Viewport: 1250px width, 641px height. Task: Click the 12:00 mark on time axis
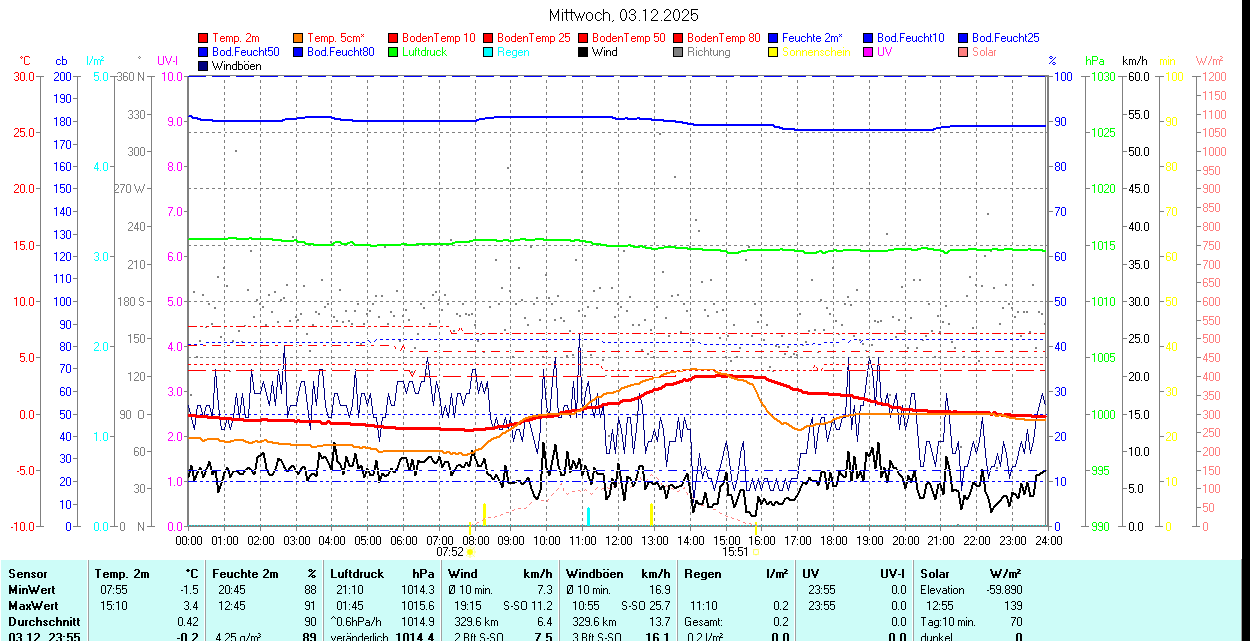tap(619, 540)
